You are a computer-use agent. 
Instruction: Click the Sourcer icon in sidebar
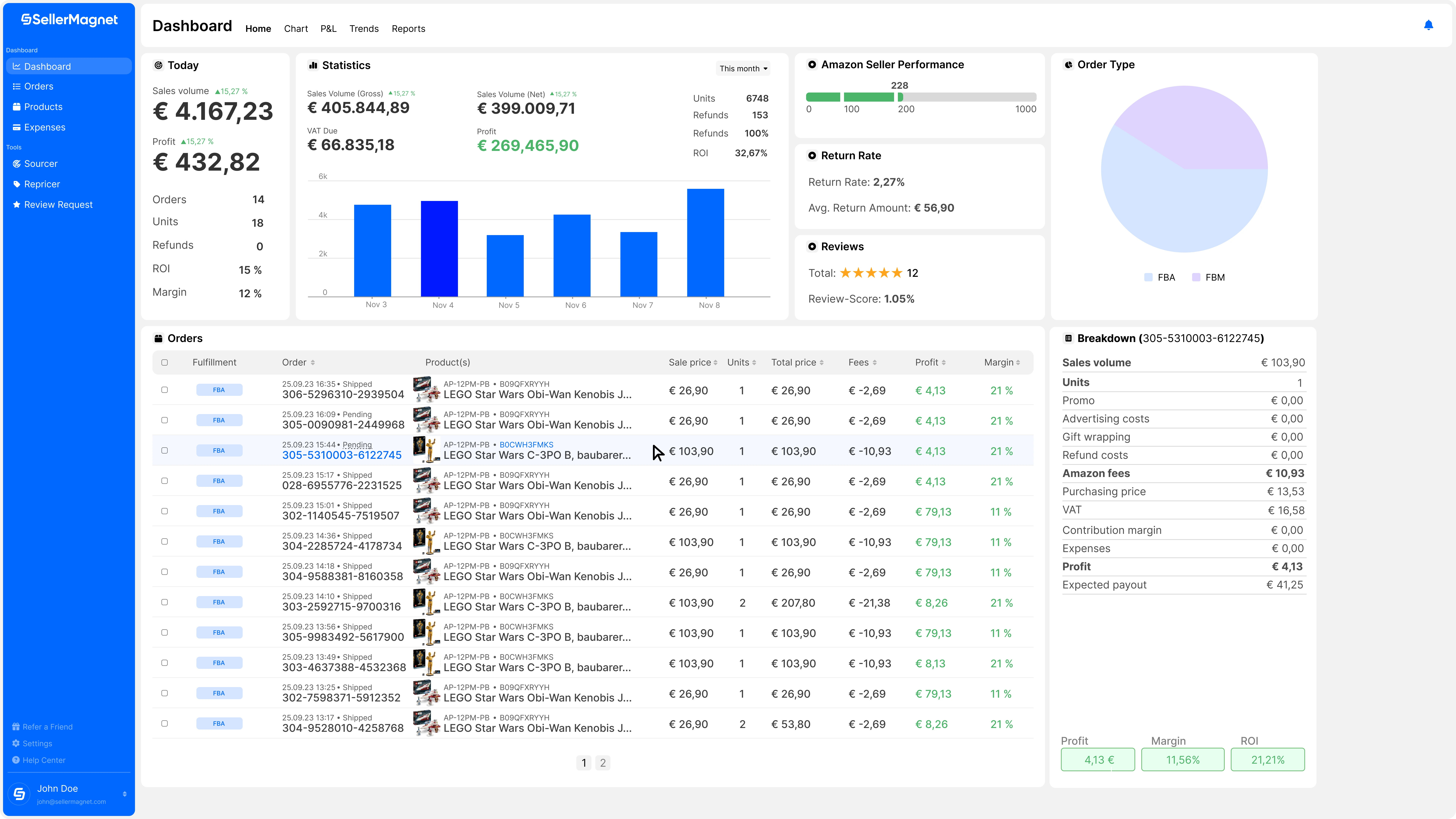click(16, 164)
